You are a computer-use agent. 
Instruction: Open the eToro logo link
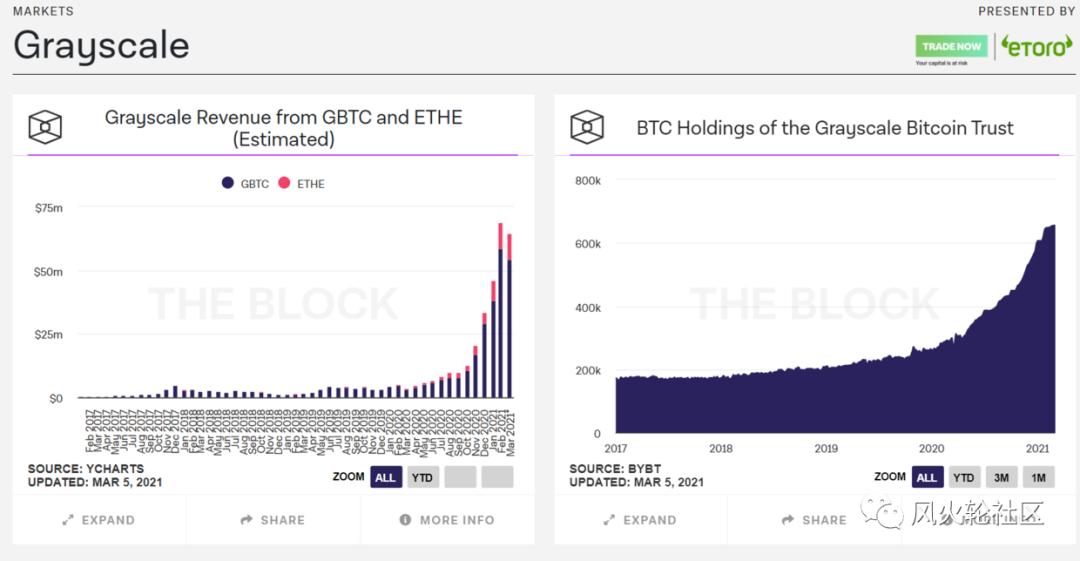click(1037, 47)
